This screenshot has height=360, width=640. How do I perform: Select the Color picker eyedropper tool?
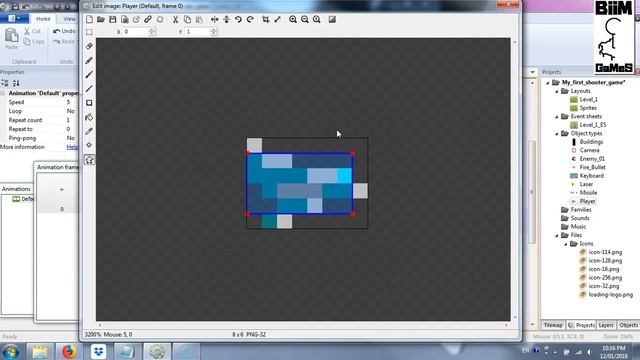(x=89, y=131)
